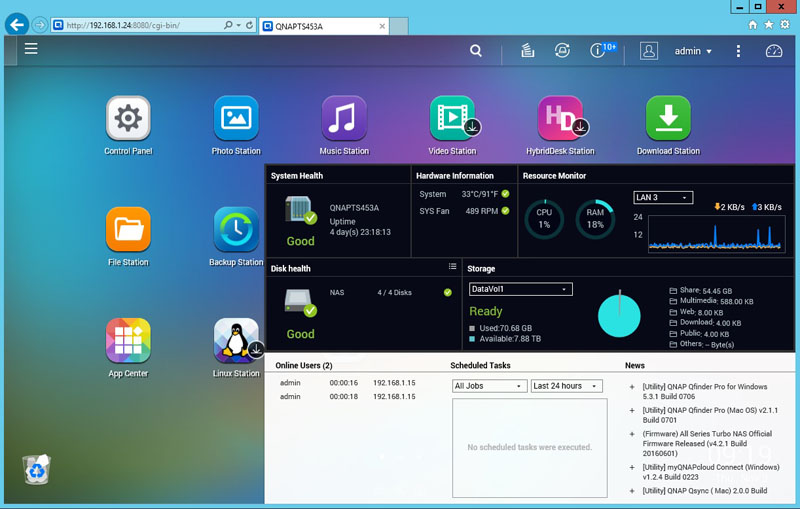The width and height of the screenshot is (800, 509).
Task: Open Music Station
Action: tap(344, 119)
